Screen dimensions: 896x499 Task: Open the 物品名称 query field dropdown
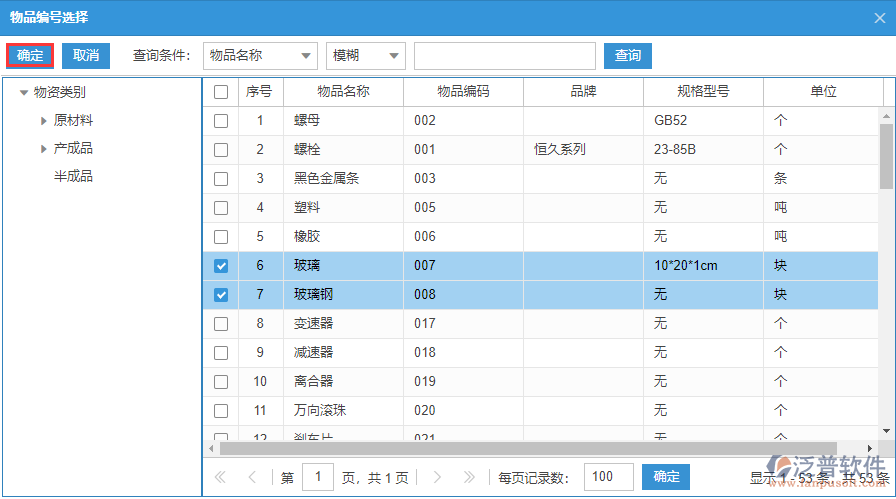coord(260,56)
